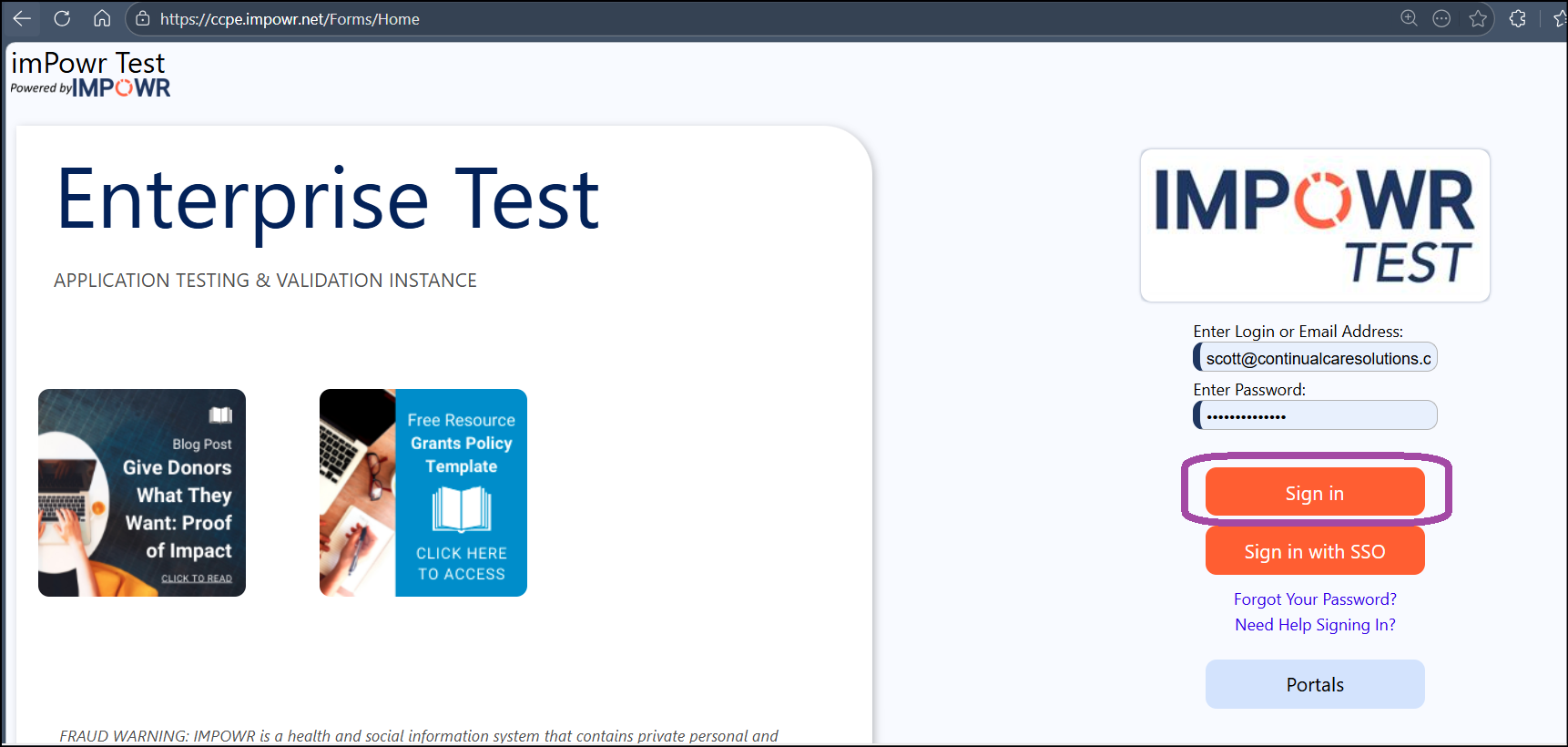This screenshot has width=1568, height=747.
Task: Add this page to favorites with star icon
Action: pos(1478,18)
